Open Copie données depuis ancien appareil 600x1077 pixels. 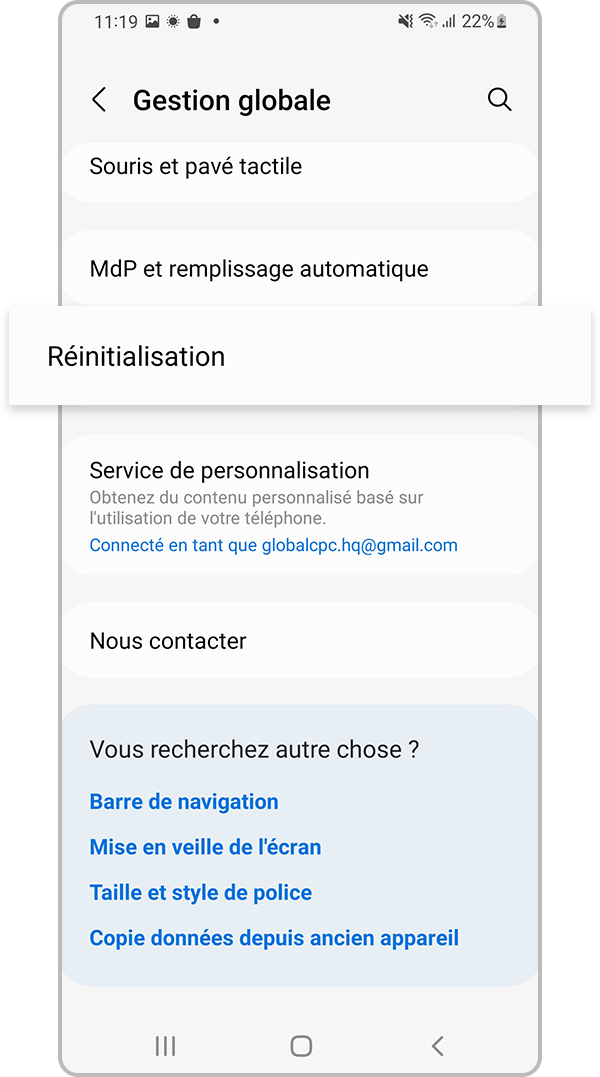[x=274, y=938]
